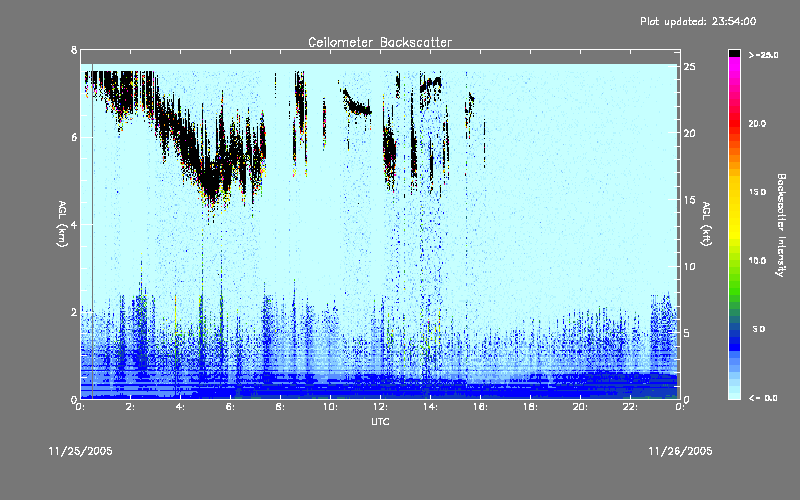Click the 4 tick on the km axis
The height and width of the screenshot is (500, 800).
[x=74, y=224]
